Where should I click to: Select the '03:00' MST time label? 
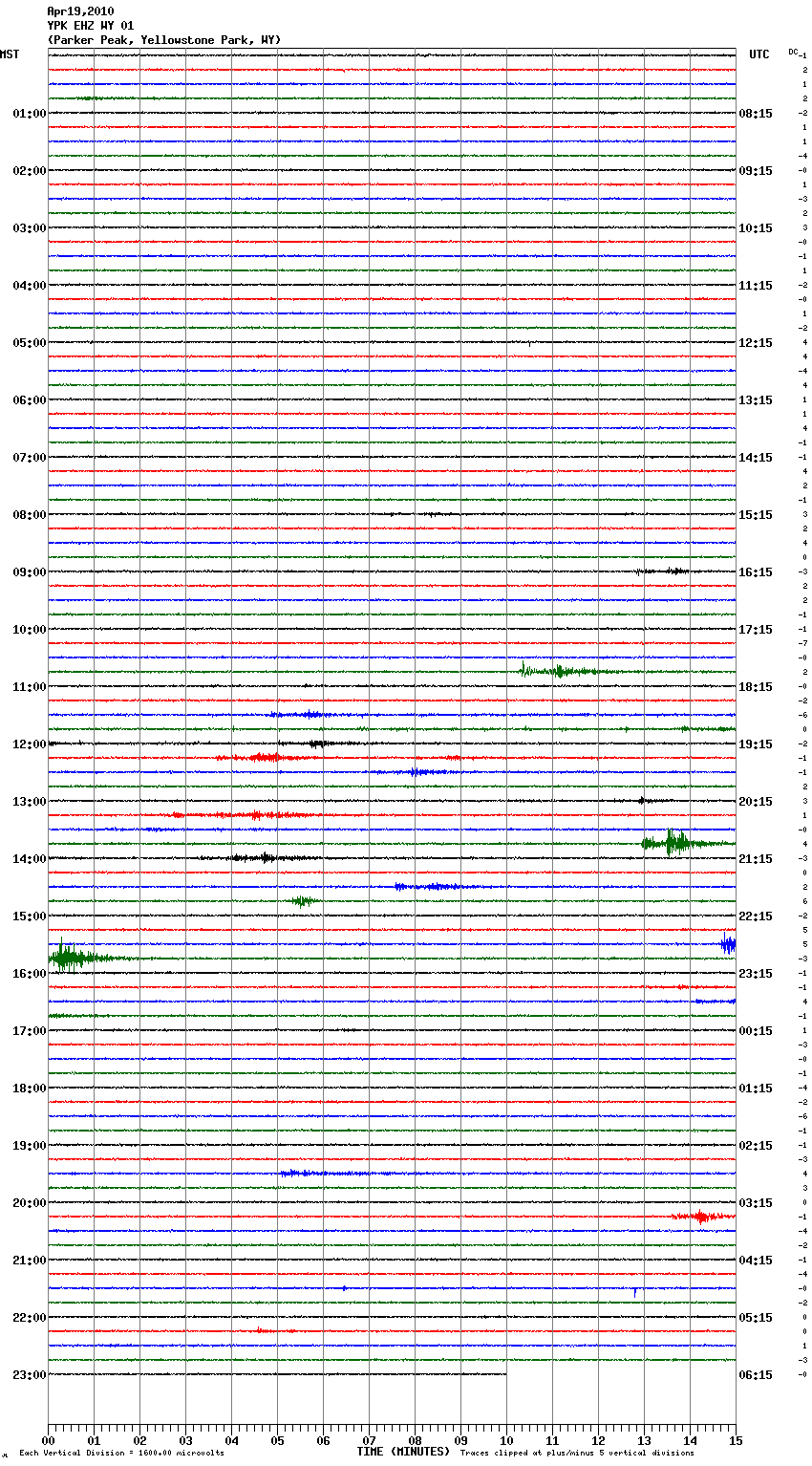coord(30,228)
